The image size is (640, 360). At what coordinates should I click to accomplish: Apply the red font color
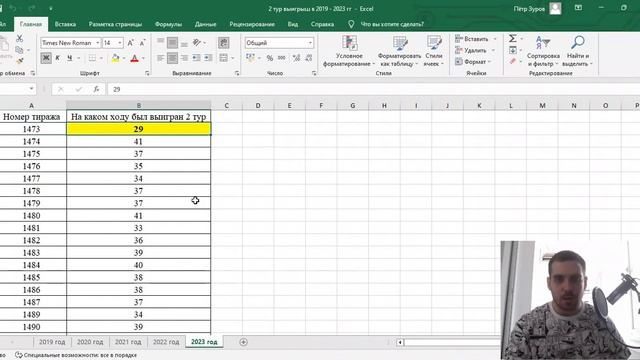(134, 58)
